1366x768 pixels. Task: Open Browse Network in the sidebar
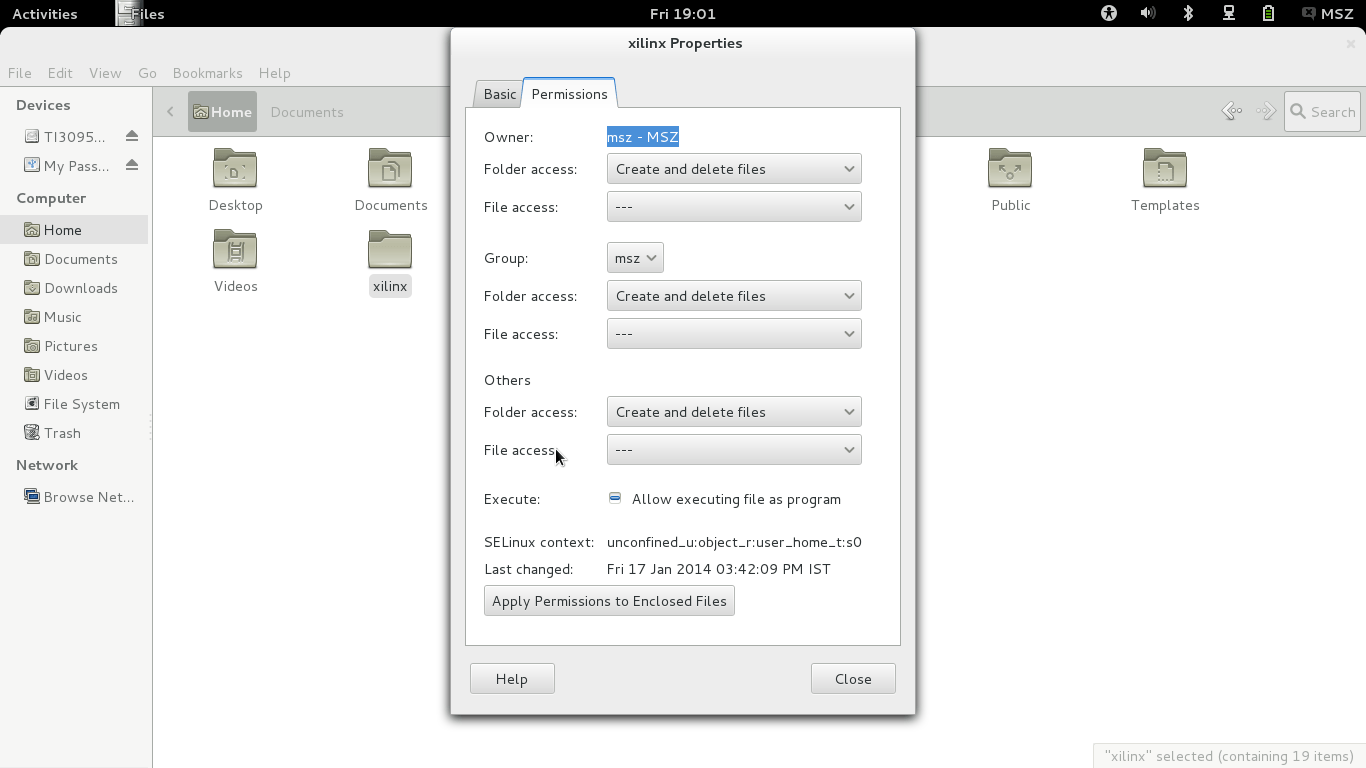click(x=74, y=497)
